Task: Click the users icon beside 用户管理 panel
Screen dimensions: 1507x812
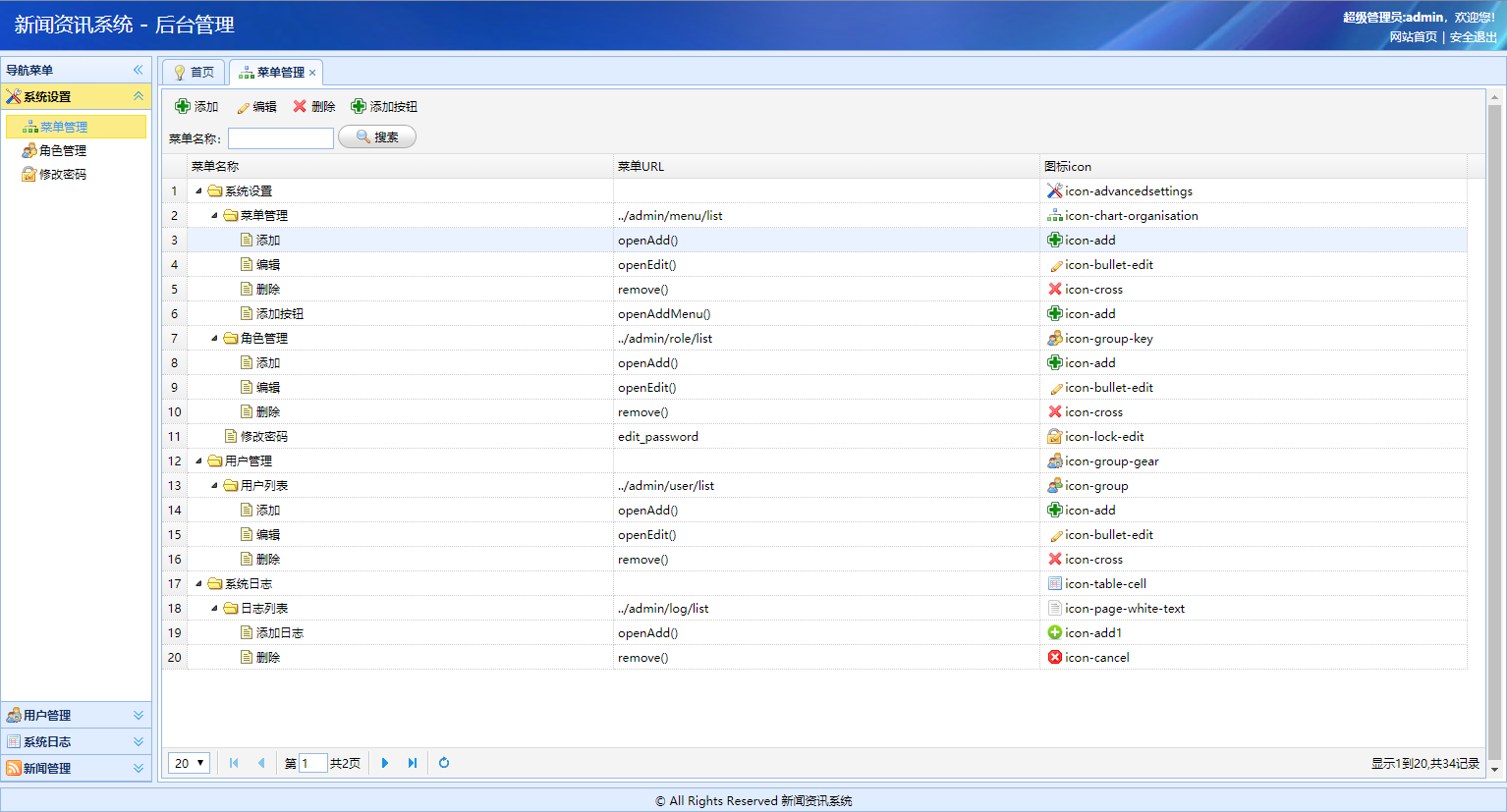Action: [x=14, y=715]
